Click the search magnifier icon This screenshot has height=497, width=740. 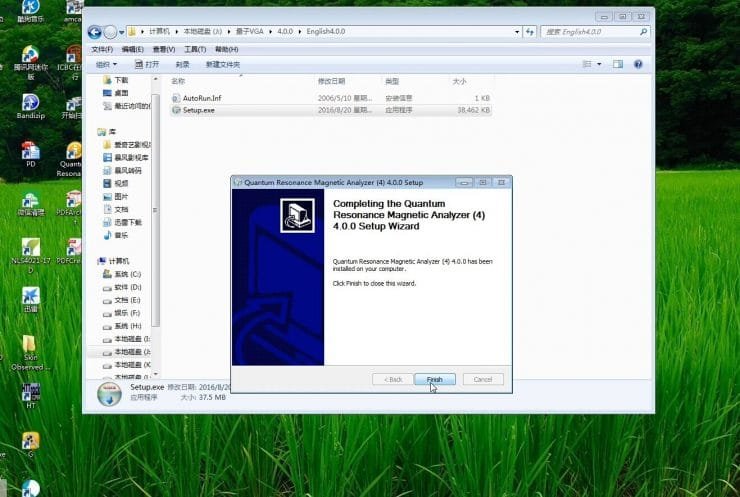(643, 32)
